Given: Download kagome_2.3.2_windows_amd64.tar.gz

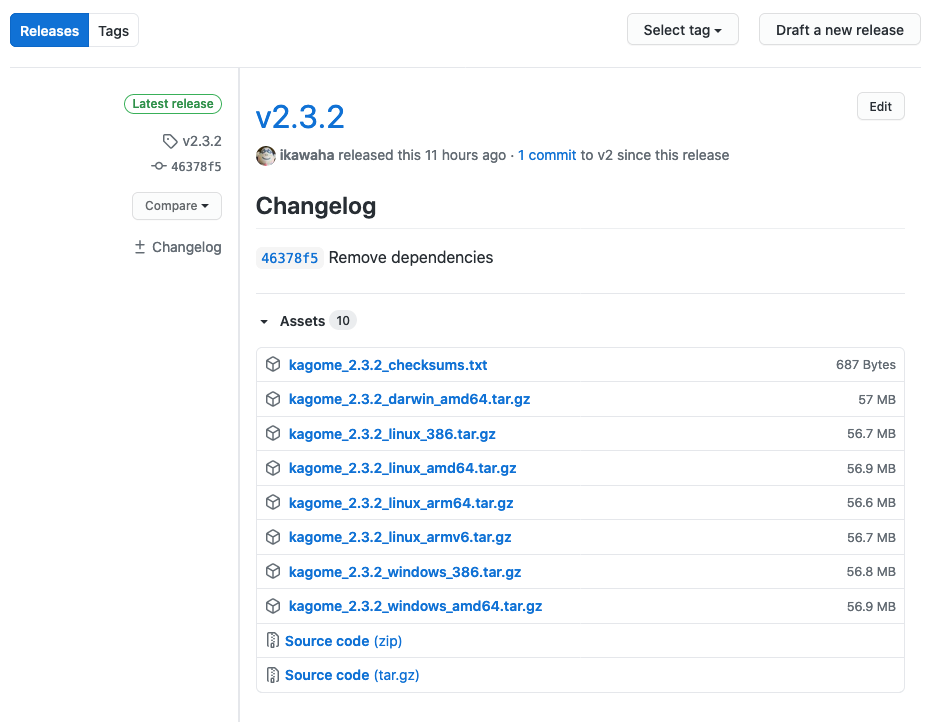Looking at the screenshot, I should [416, 606].
